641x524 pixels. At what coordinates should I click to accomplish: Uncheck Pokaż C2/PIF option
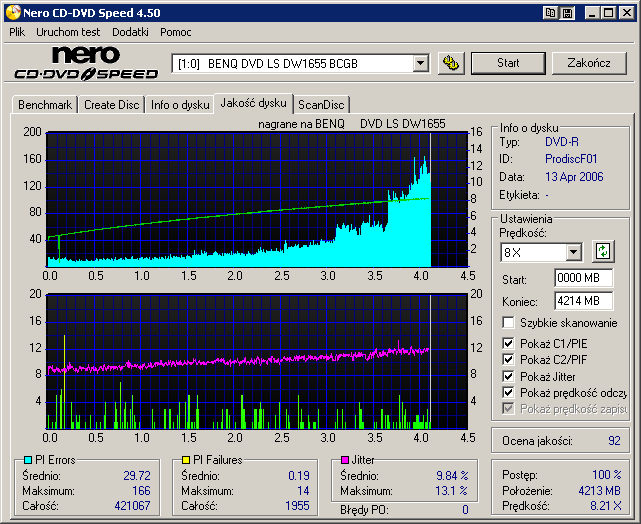(508, 360)
